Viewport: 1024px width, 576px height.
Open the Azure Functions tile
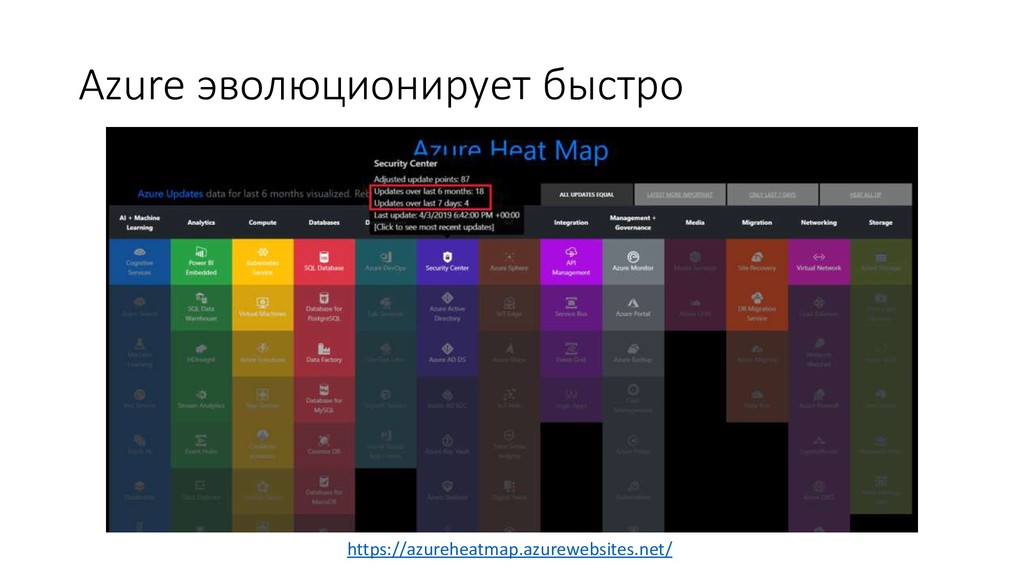pos(263,353)
